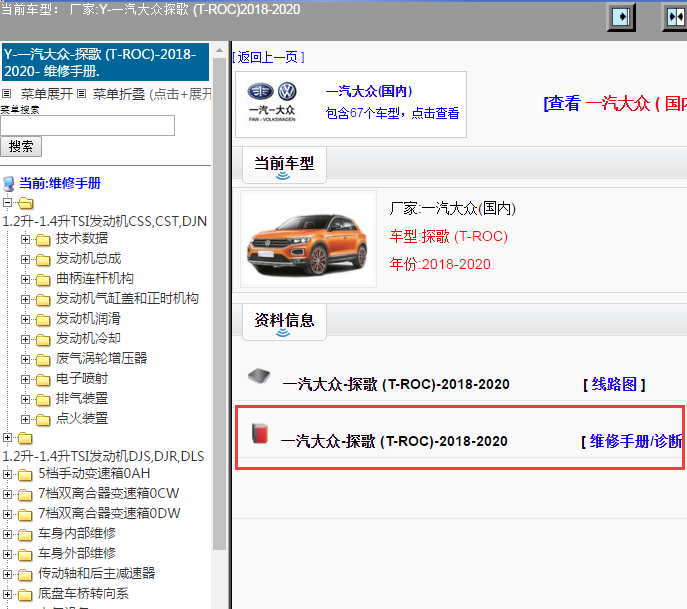This screenshot has width=687, height=609.
Task: Select 发动机冷却 tree item
Action: tap(88, 339)
